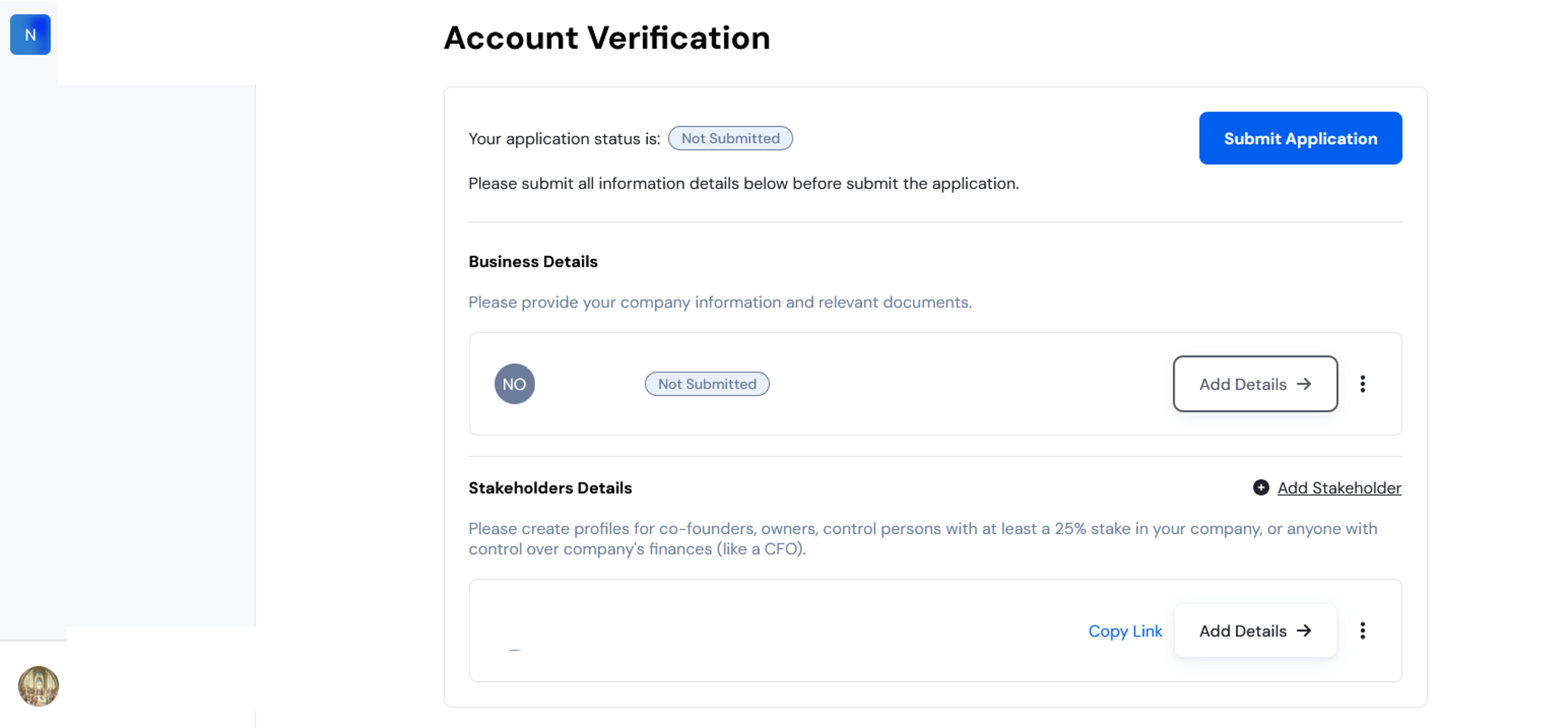Viewport: 1568px width, 728px height.
Task: Select the Stakeholders Details heading
Action: coord(550,488)
